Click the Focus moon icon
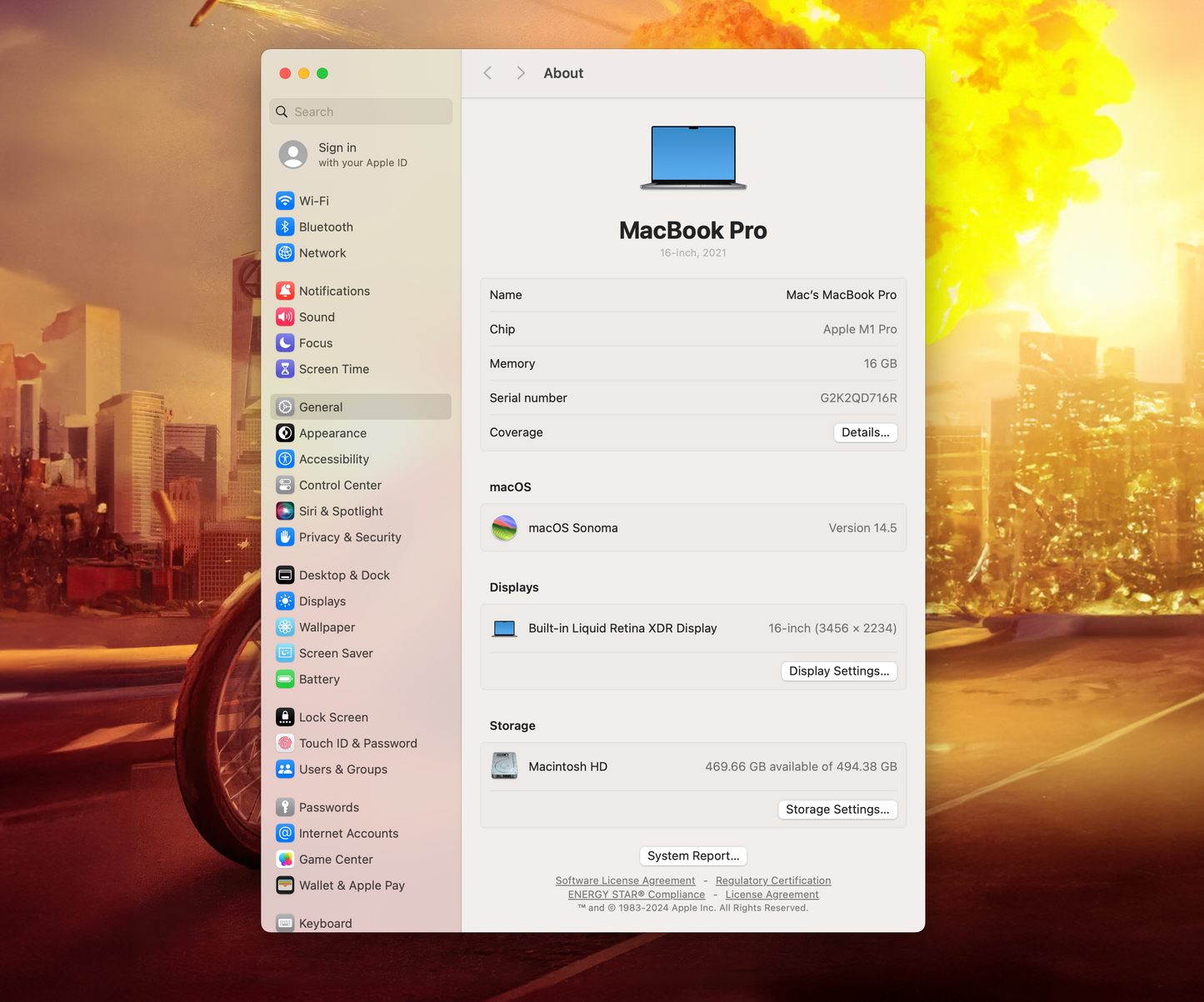The height and width of the screenshot is (1002, 1204). click(285, 342)
